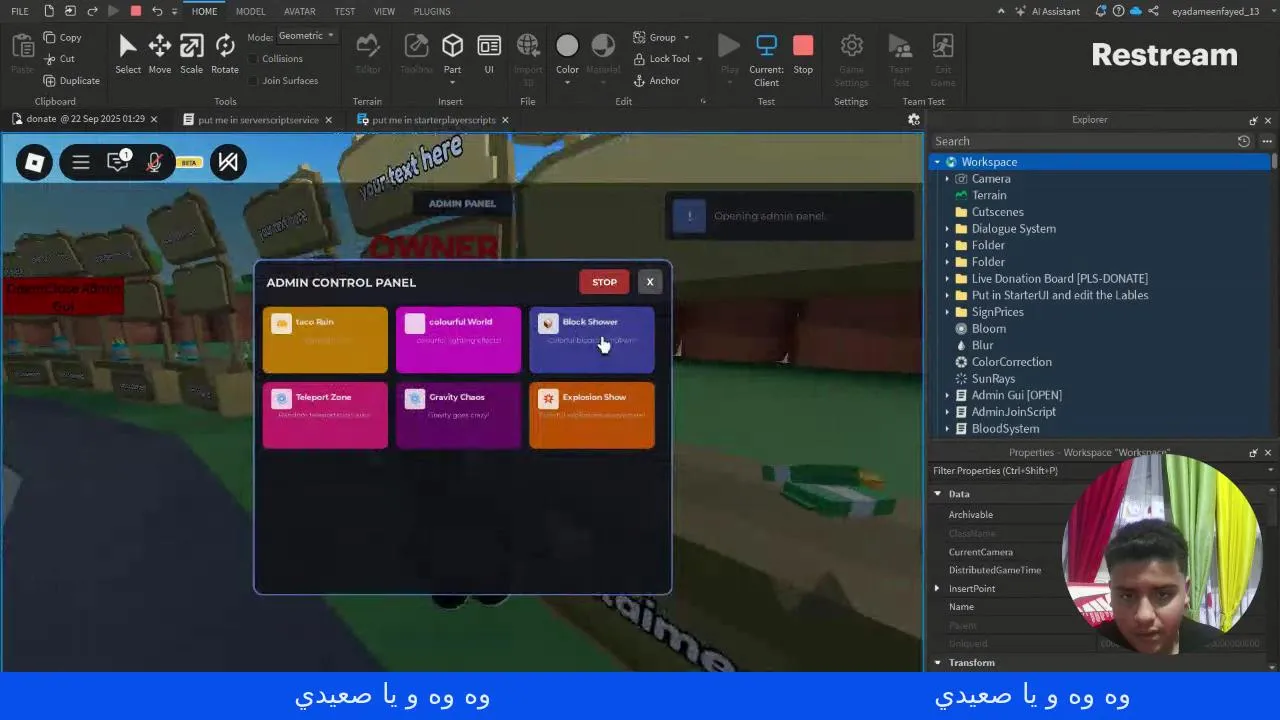Click the share collaboration icon
The height and width of the screenshot is (720, 1280).
click(x=1152, y=11)
